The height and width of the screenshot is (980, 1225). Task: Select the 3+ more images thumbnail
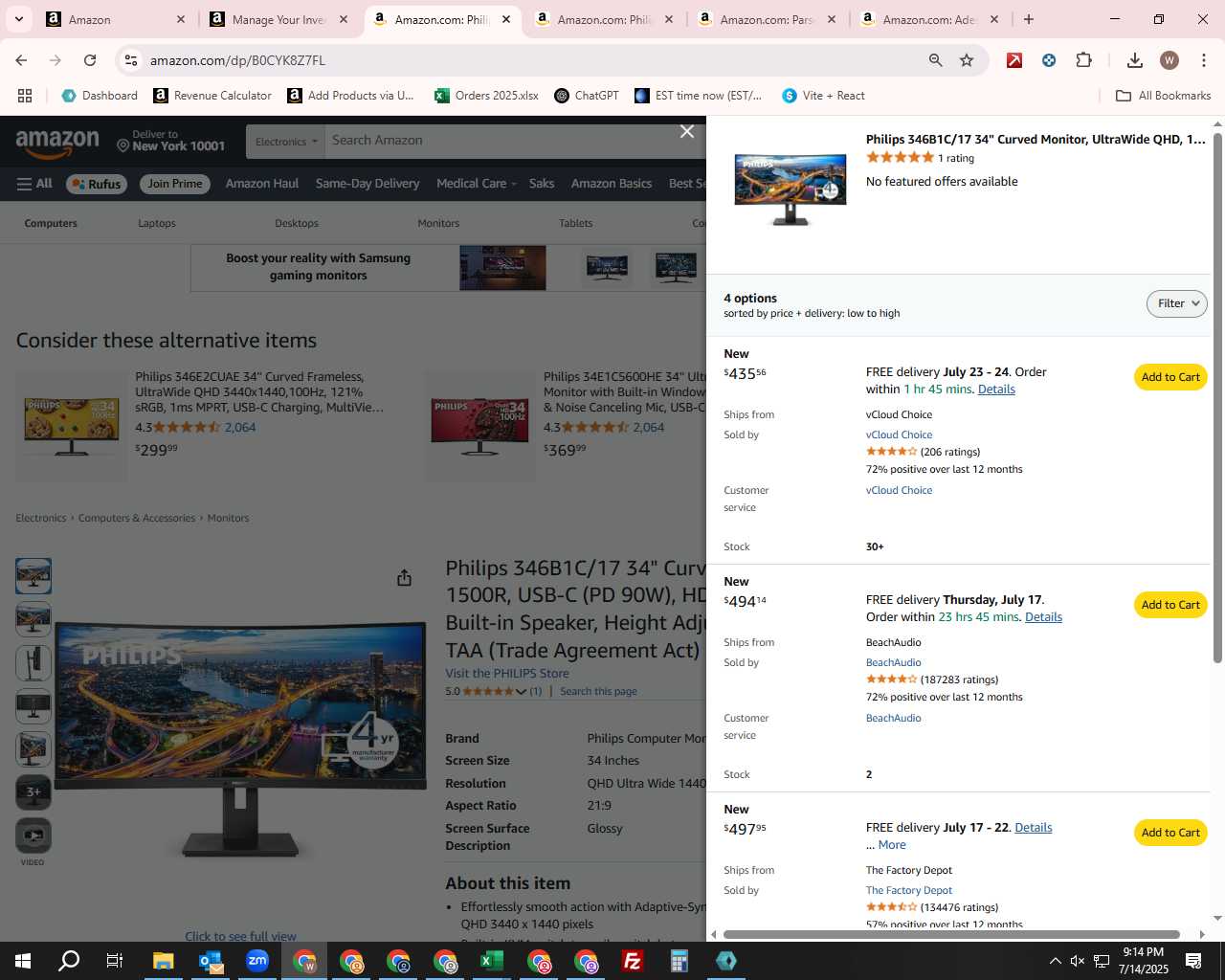click(33, 791)
